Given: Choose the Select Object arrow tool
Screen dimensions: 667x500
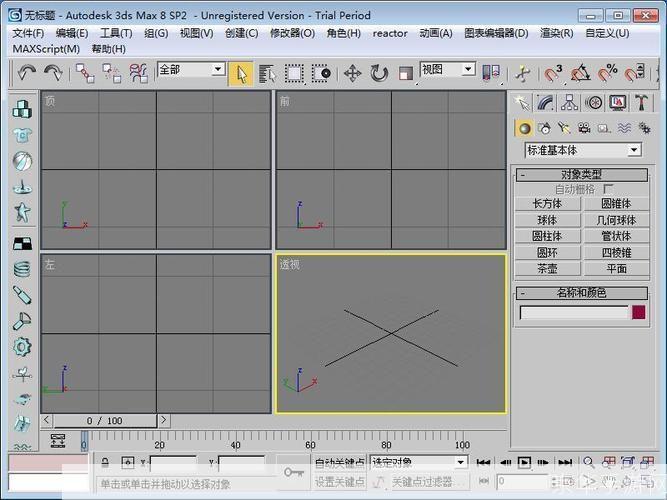Looking at the screenshot, I should (x=241, y=74).
